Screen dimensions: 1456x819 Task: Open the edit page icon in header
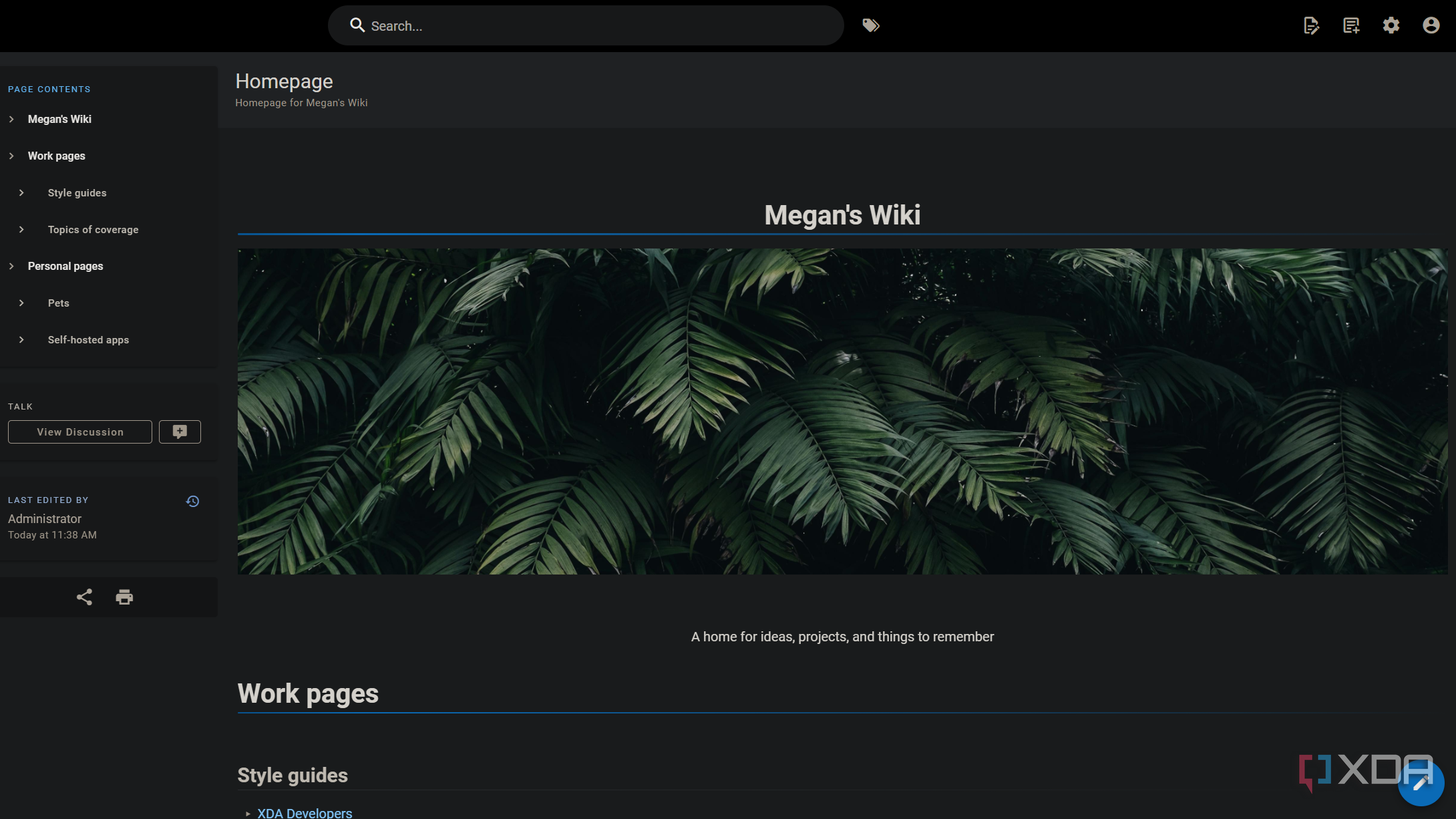coord(1311,25)
